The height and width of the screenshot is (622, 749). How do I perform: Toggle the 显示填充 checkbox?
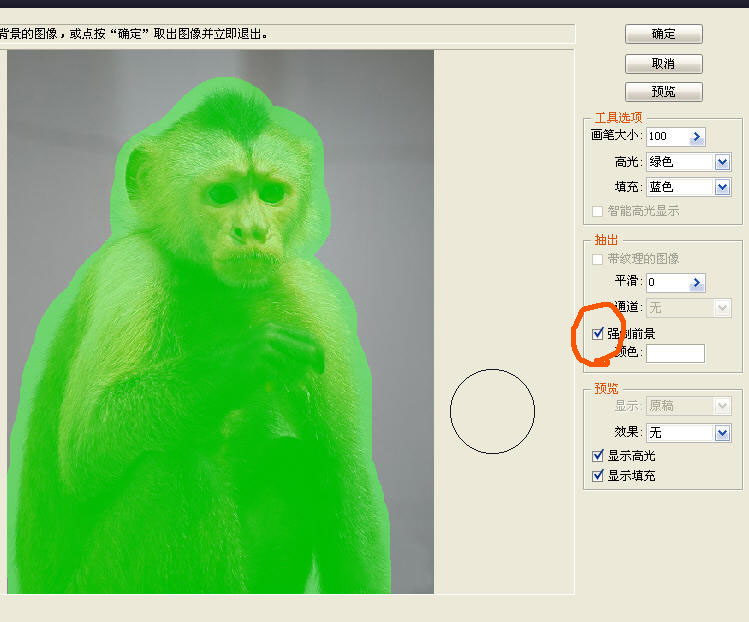coord(598,476)
